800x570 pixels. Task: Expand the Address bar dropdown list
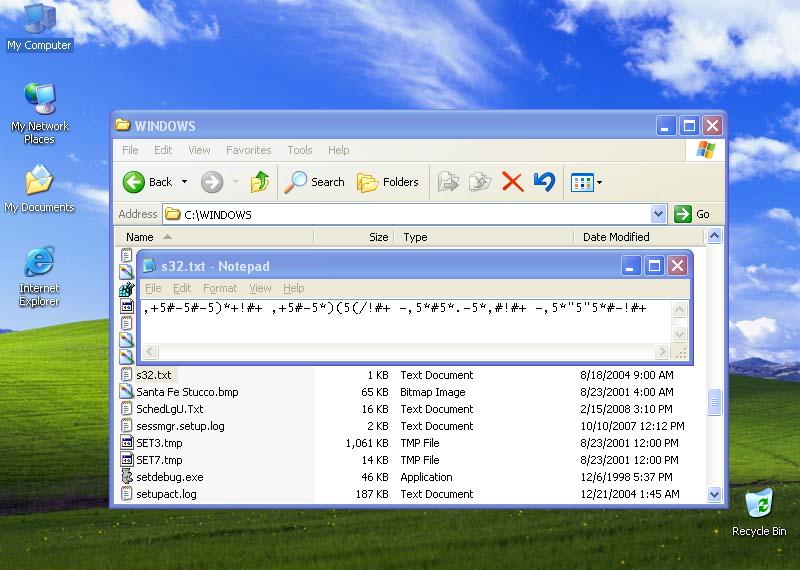pyautogui.click(x=658, y=214)
